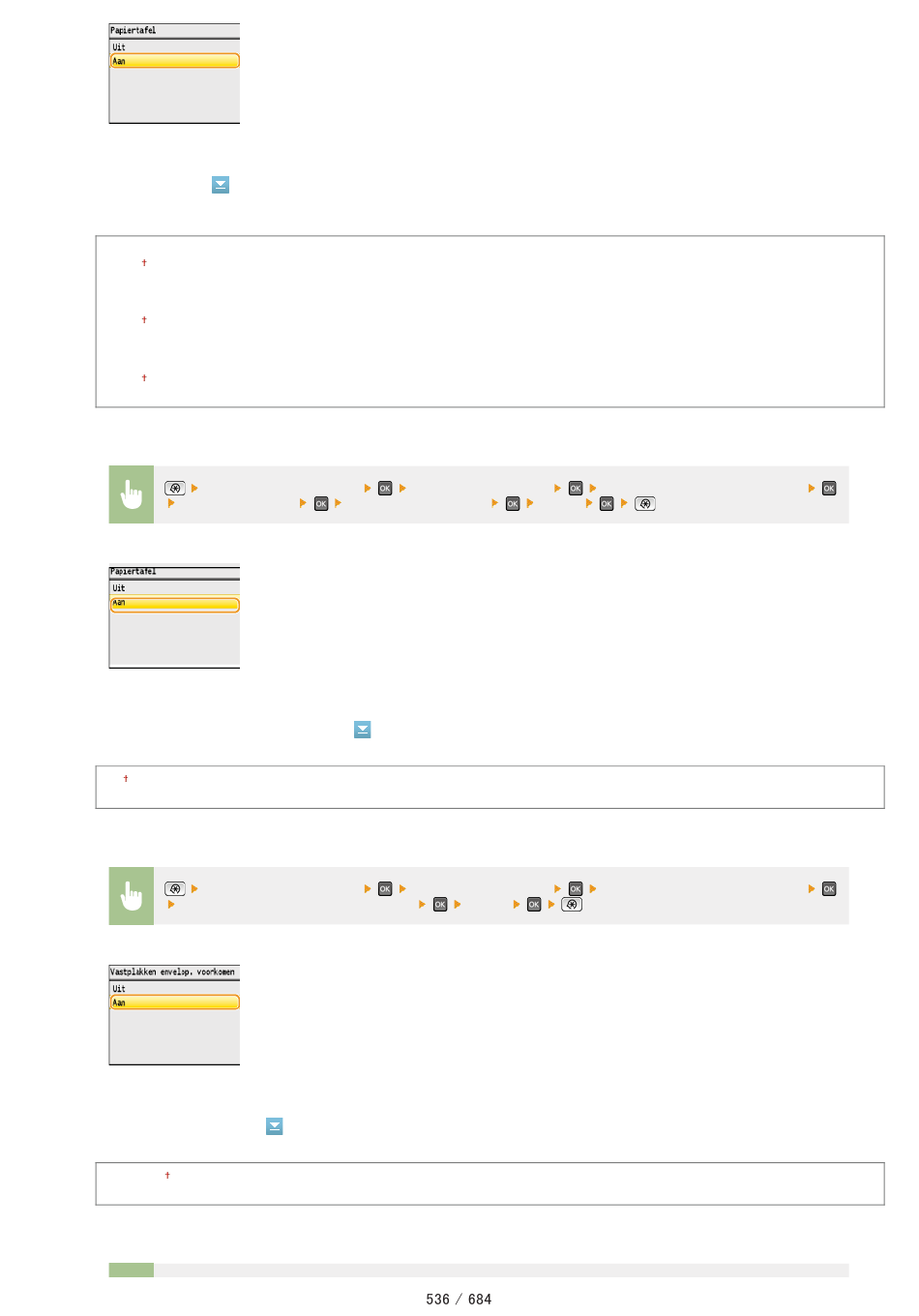The height and width of the screenshot is (1316, 919).
Task: Click the hand pointer icon in second procedure bar
Action: point(132,896)
